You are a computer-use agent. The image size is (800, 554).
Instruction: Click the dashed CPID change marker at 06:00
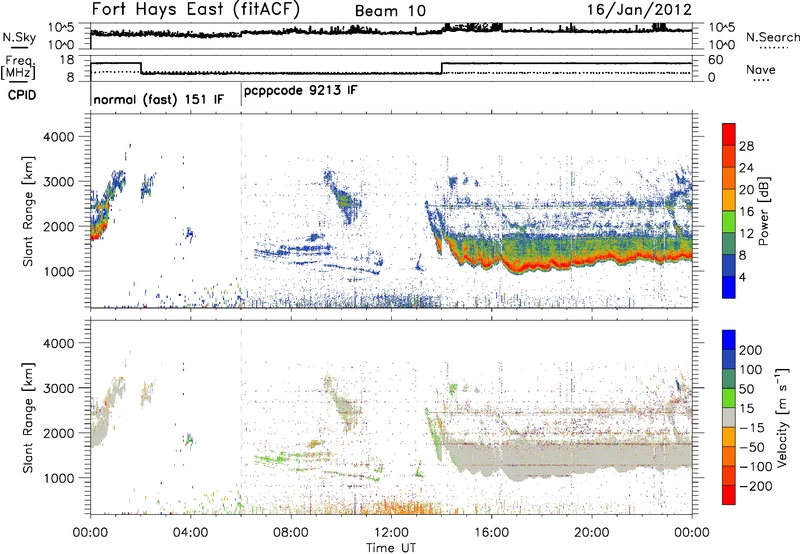(241, 211)
